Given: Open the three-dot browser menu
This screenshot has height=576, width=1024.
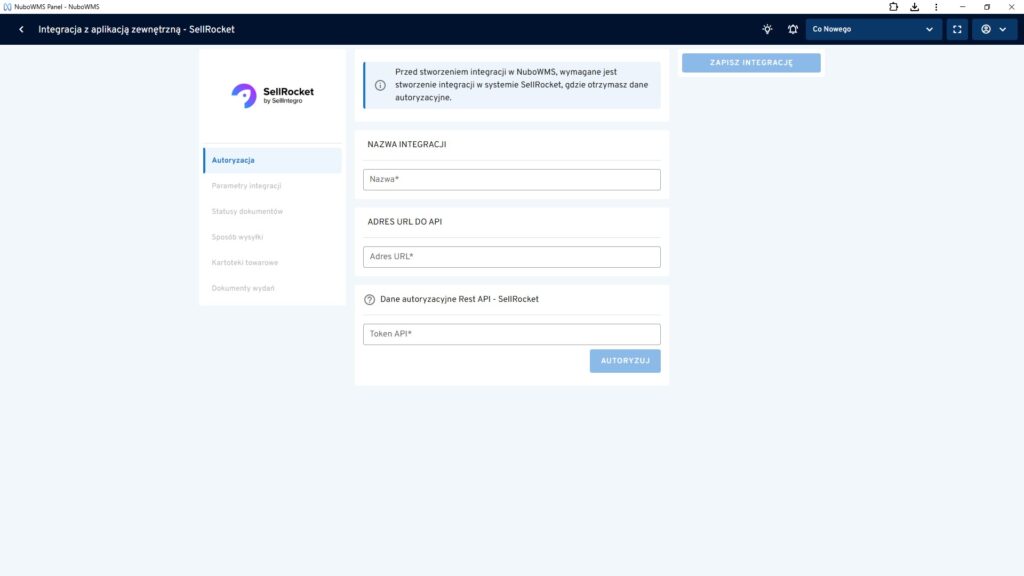Looking at the screenshot, I should click(x=935, y=7).
